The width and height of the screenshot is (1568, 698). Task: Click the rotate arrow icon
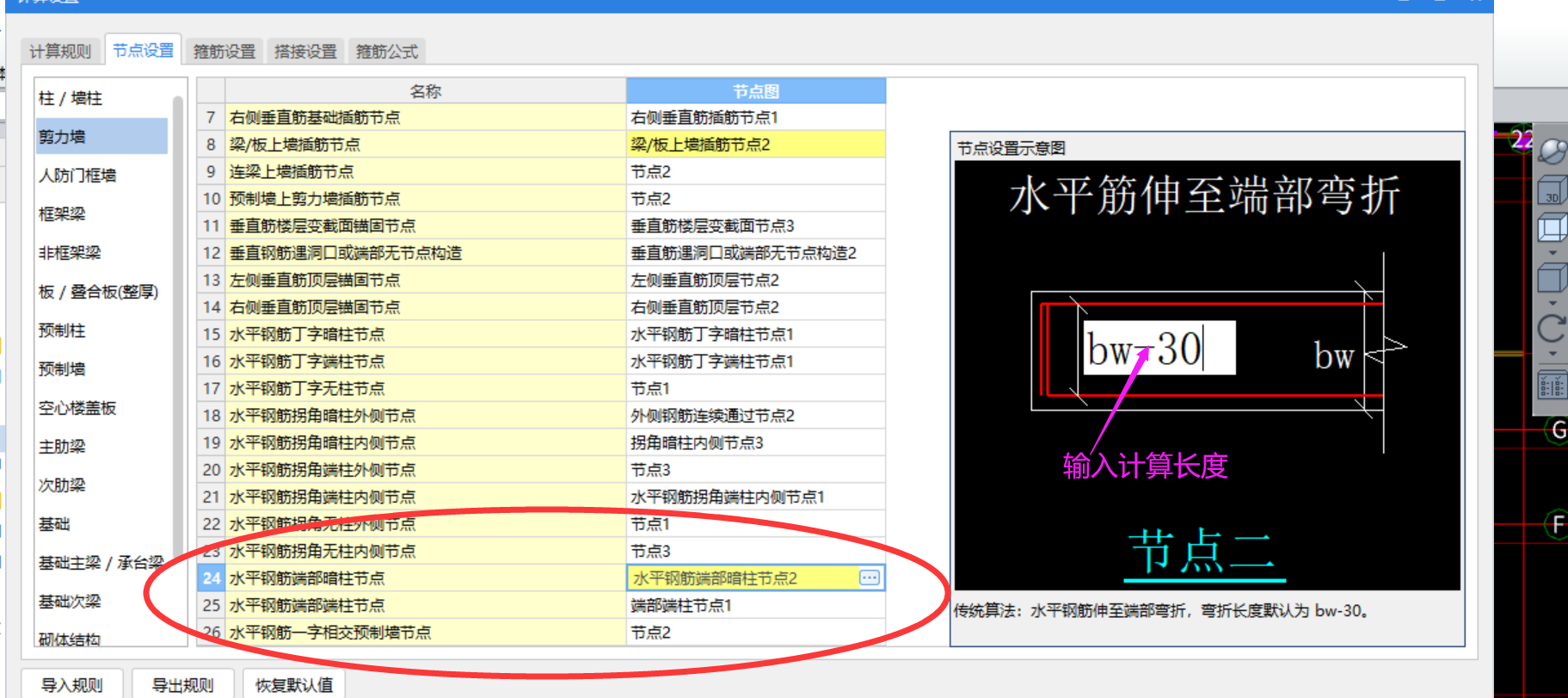[1553, 329]
